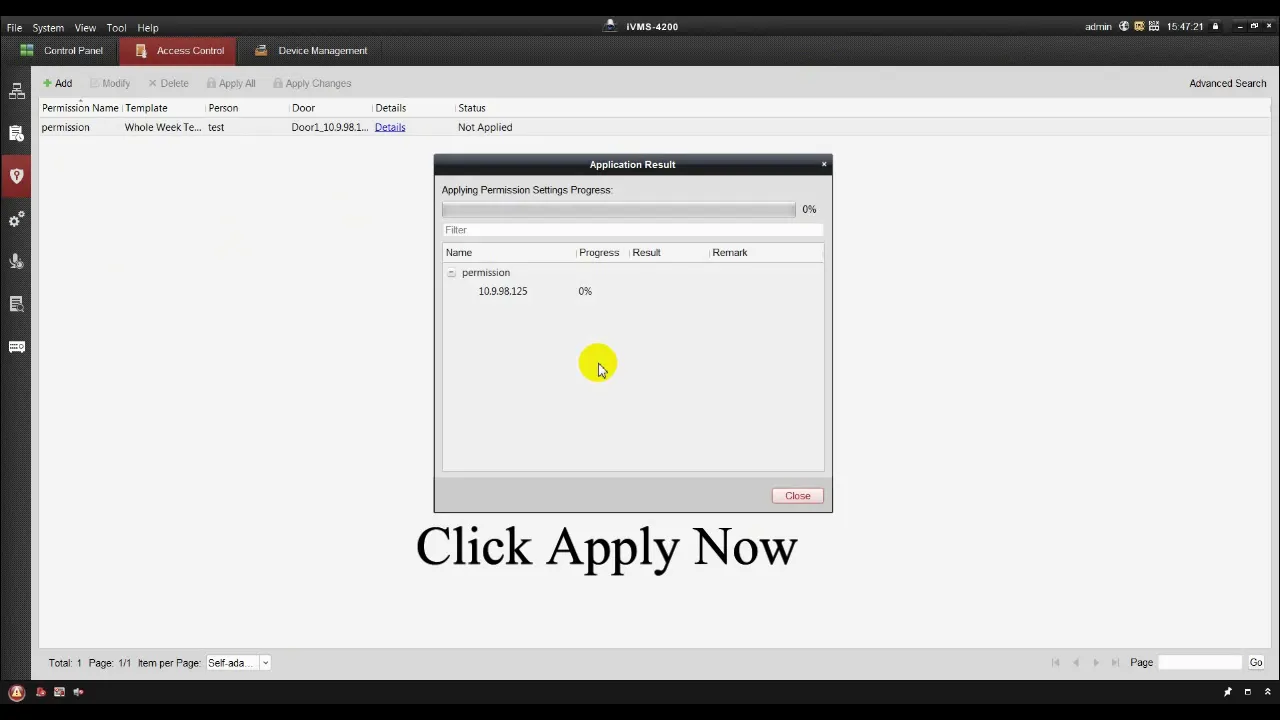This screenshot has width=1280, height=720.
Task: Click the Apply All button
Action: tap(230, 84)
